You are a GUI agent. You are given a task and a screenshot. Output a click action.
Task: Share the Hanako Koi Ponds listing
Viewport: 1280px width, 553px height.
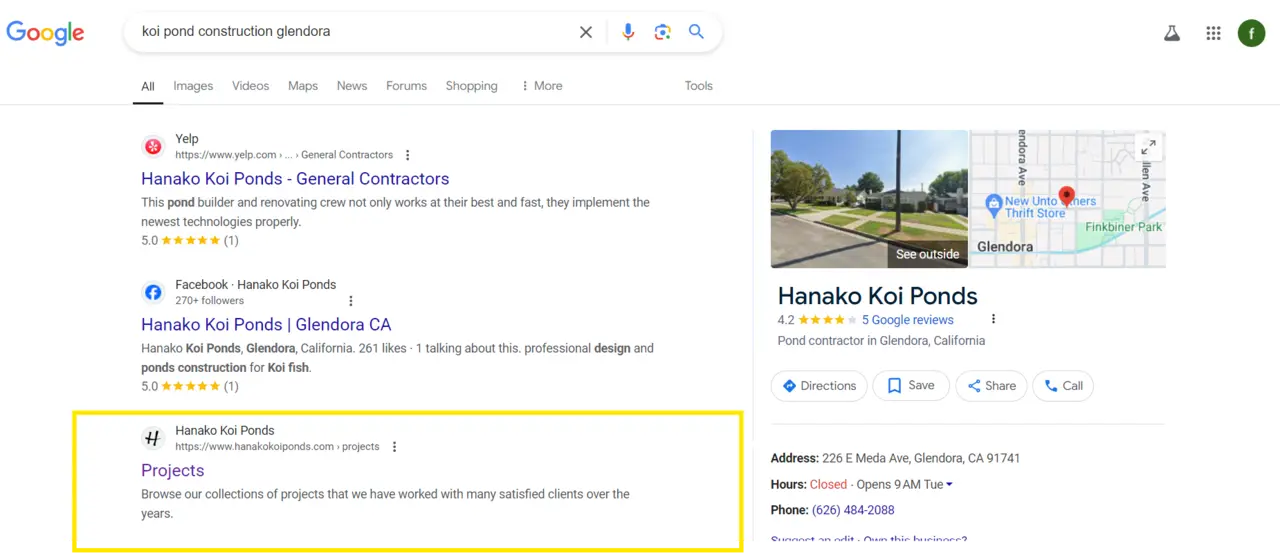(991, 386)
